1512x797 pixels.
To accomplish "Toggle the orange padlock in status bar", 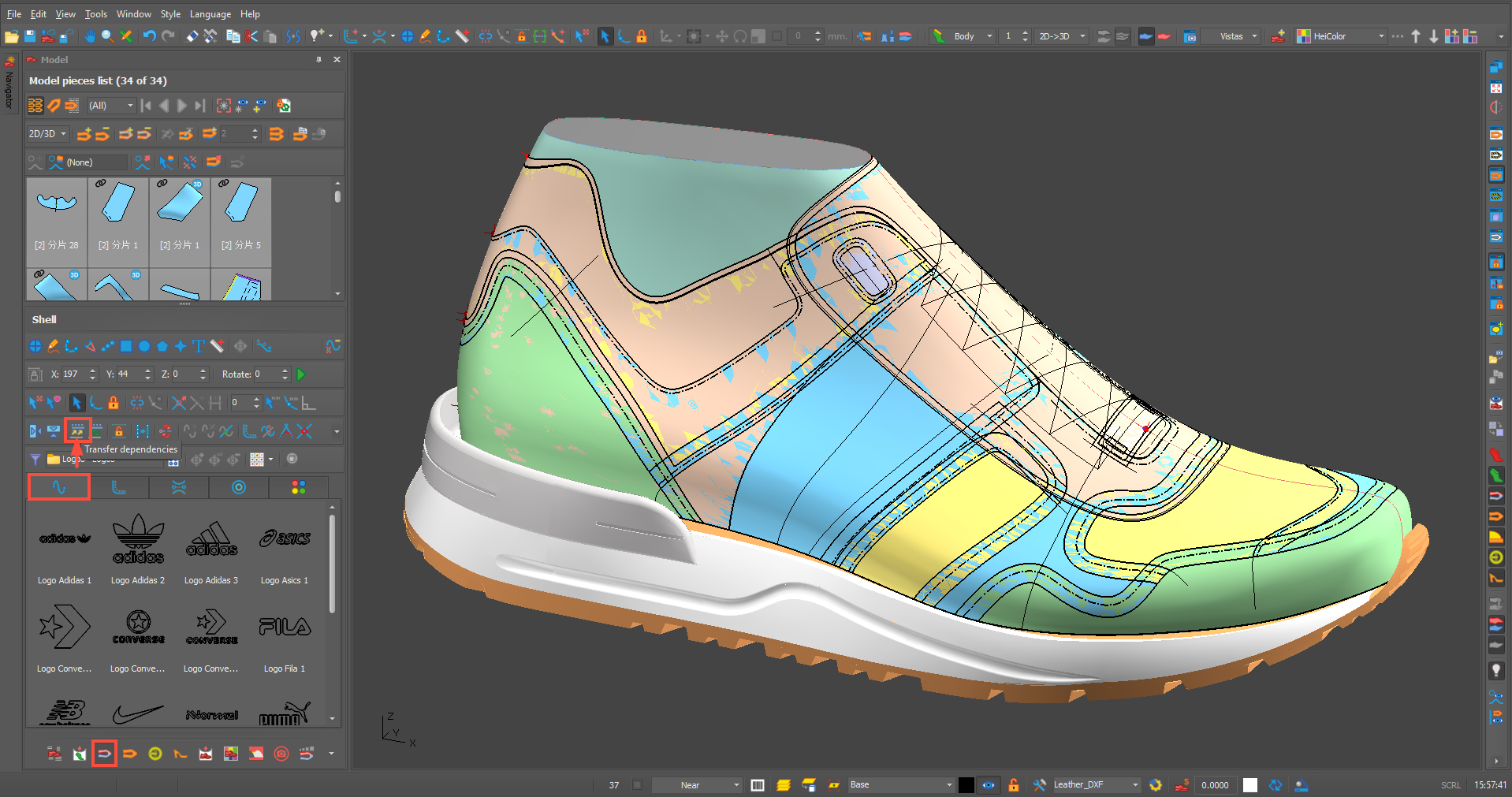I will [x=1014, y=785].
